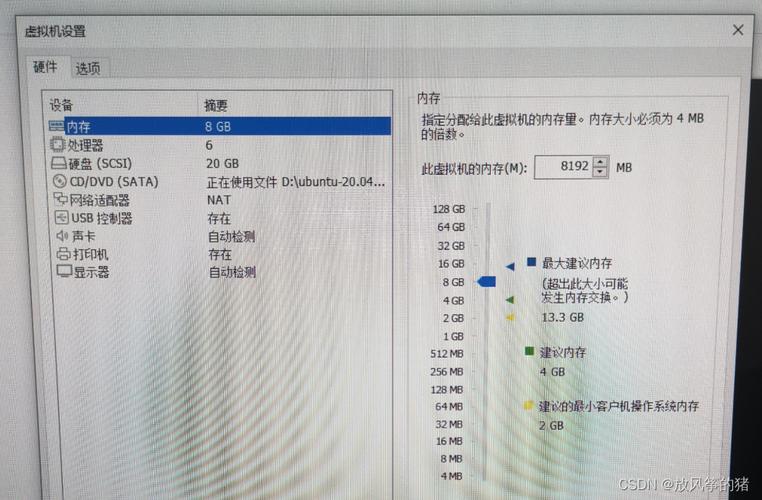Click the yellow minimum guest OS memory arrow marker
Viewport: 762px width, 500px height.
click(x=510, y=317)
